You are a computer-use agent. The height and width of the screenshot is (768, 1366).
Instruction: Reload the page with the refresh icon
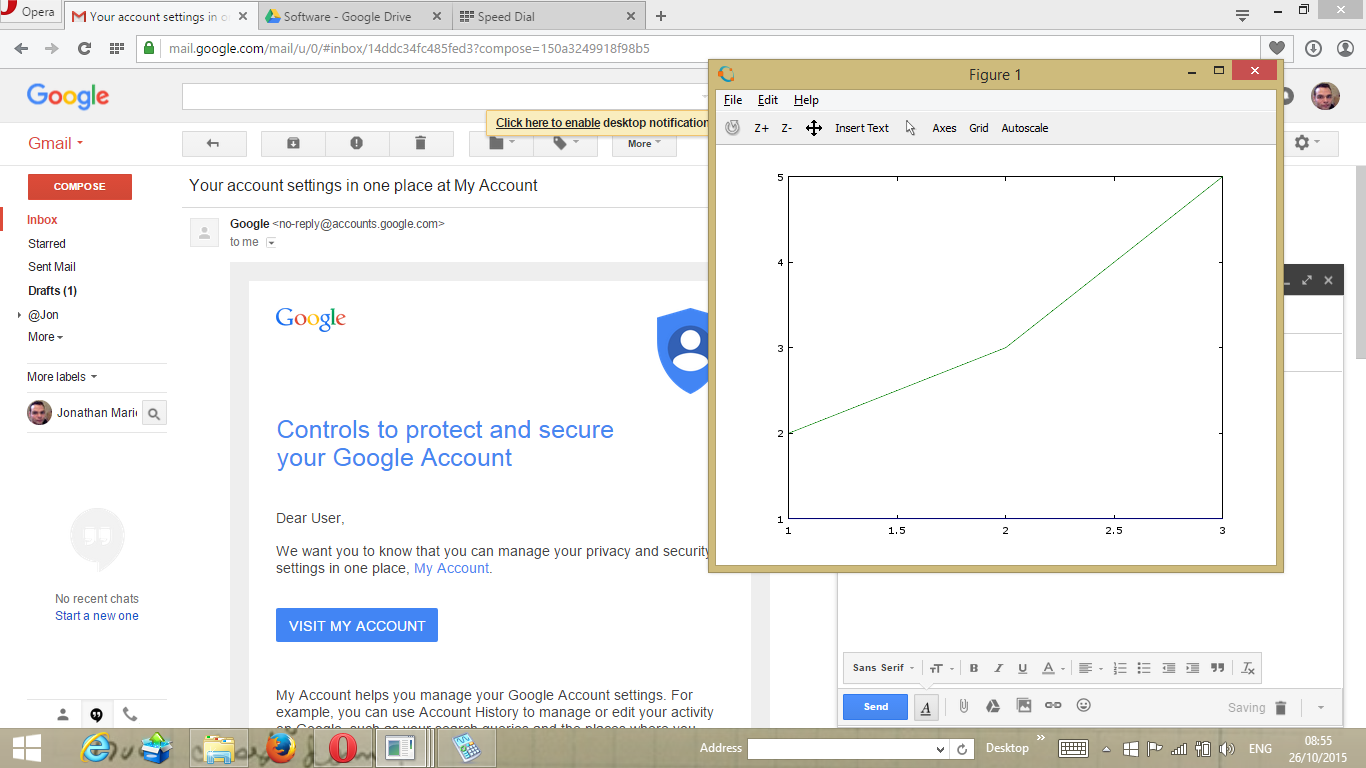point(84,48)
